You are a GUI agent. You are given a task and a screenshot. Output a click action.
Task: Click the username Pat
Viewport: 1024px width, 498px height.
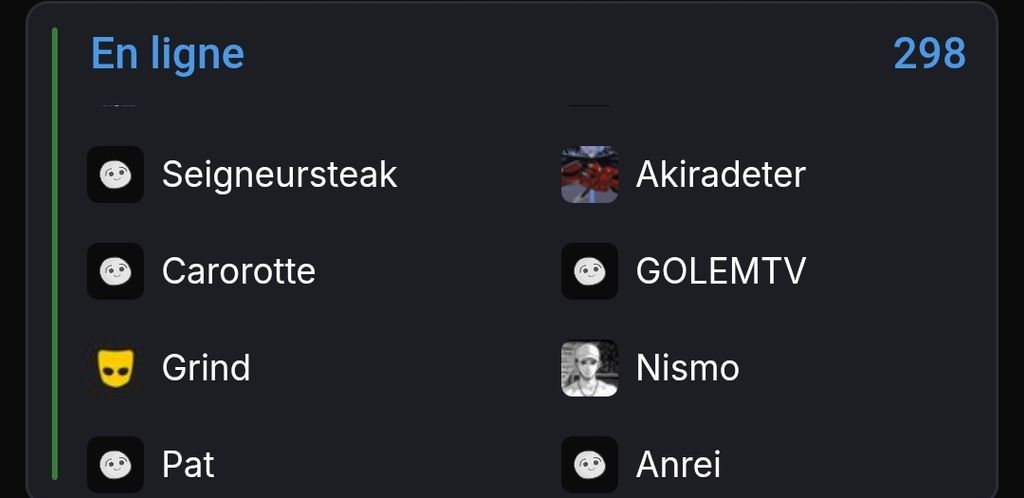pos(188,464)
